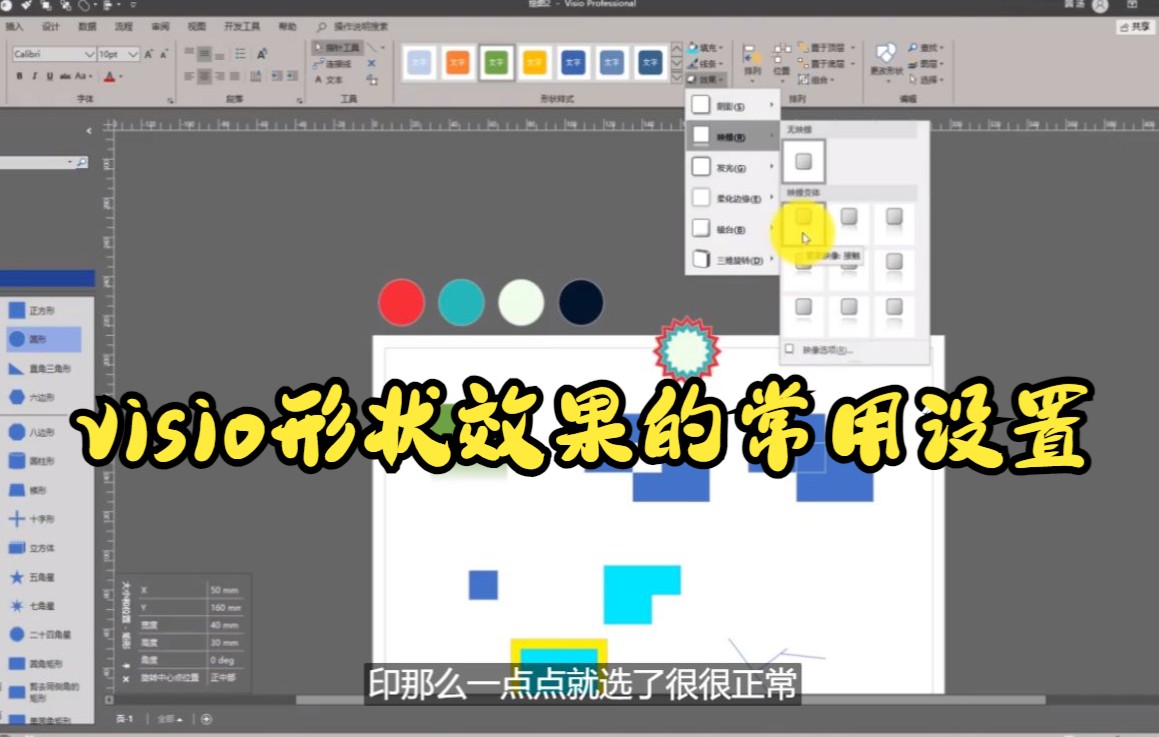The width and height of the screenshot is (1159, 737).
Task: Select the 五角星 shape from sidebar
Action: [x=42, y=575]
